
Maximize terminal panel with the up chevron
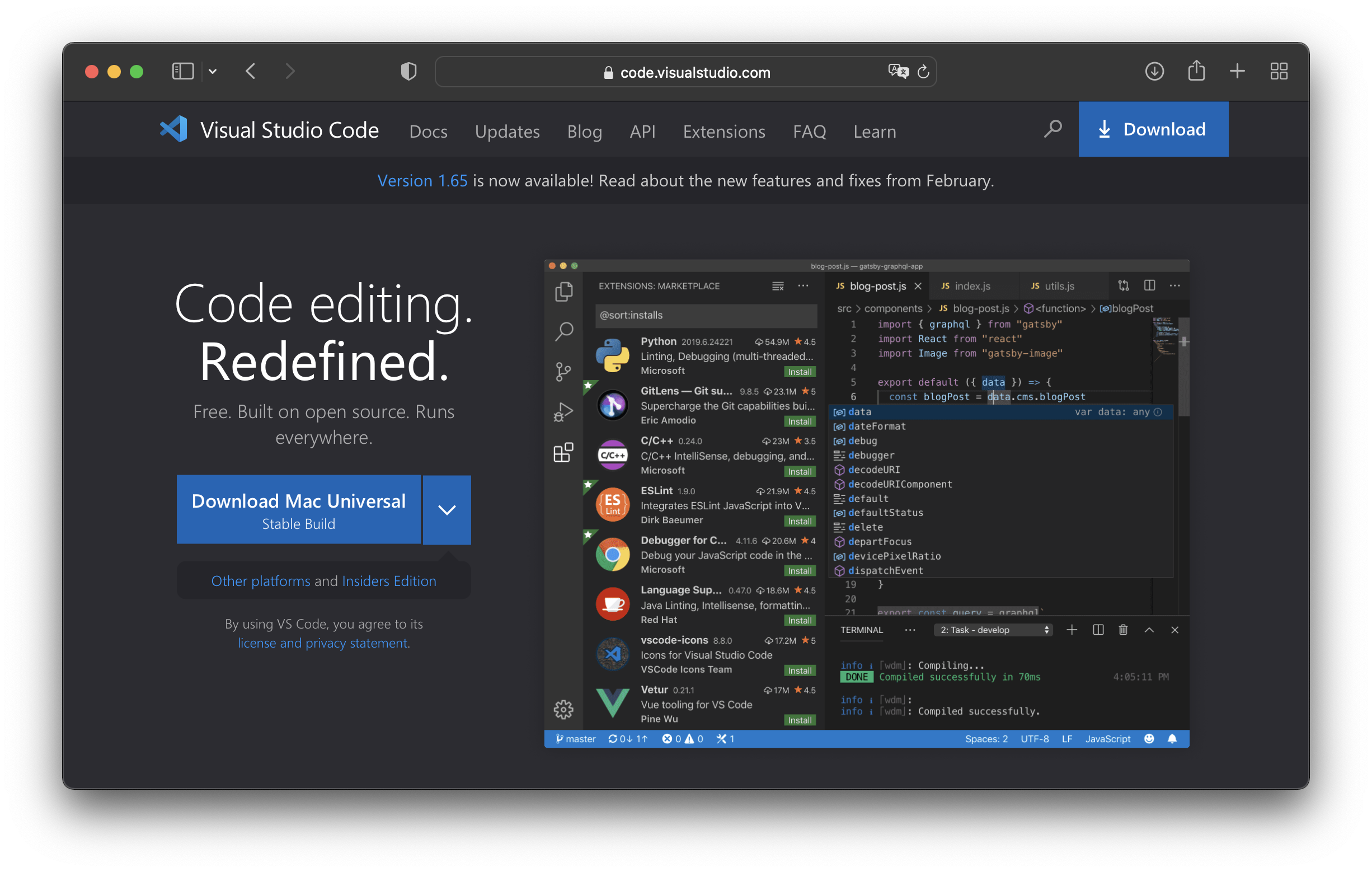(1149, 630)
